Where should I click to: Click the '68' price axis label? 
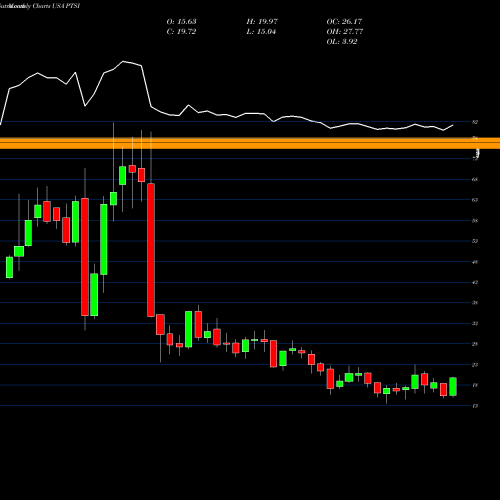(475, 179)
